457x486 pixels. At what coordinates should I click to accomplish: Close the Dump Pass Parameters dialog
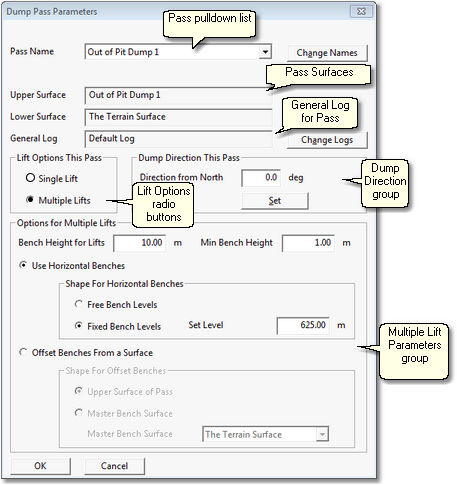(361, 11)
